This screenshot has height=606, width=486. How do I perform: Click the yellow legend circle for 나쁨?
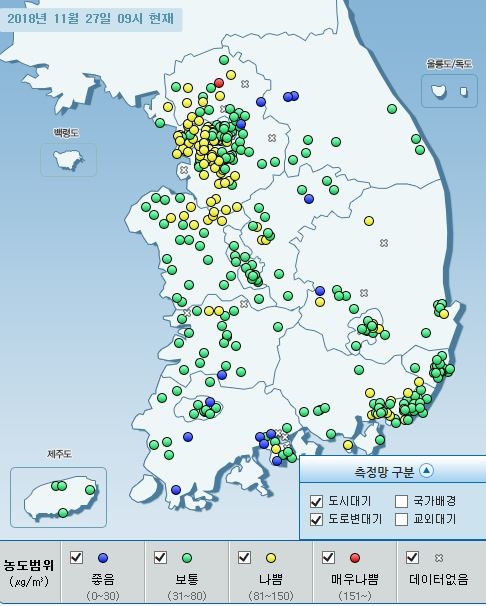[x=271, y=558]
